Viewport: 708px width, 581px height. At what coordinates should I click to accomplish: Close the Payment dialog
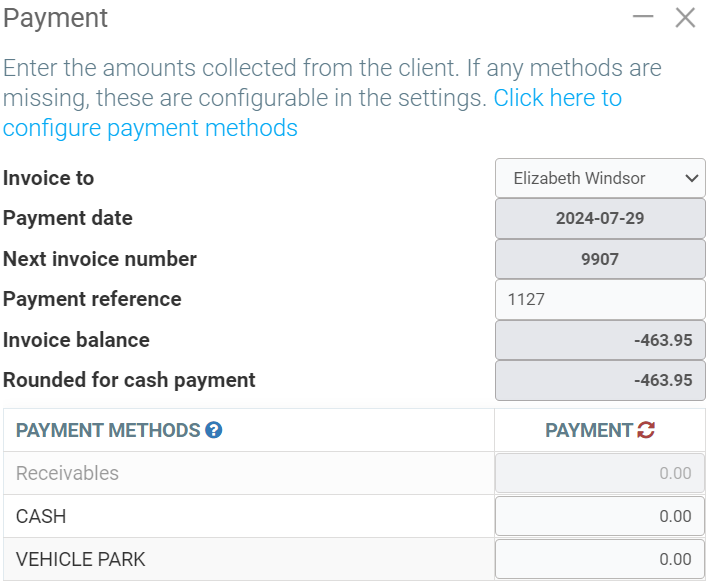(x=685, y=17)
